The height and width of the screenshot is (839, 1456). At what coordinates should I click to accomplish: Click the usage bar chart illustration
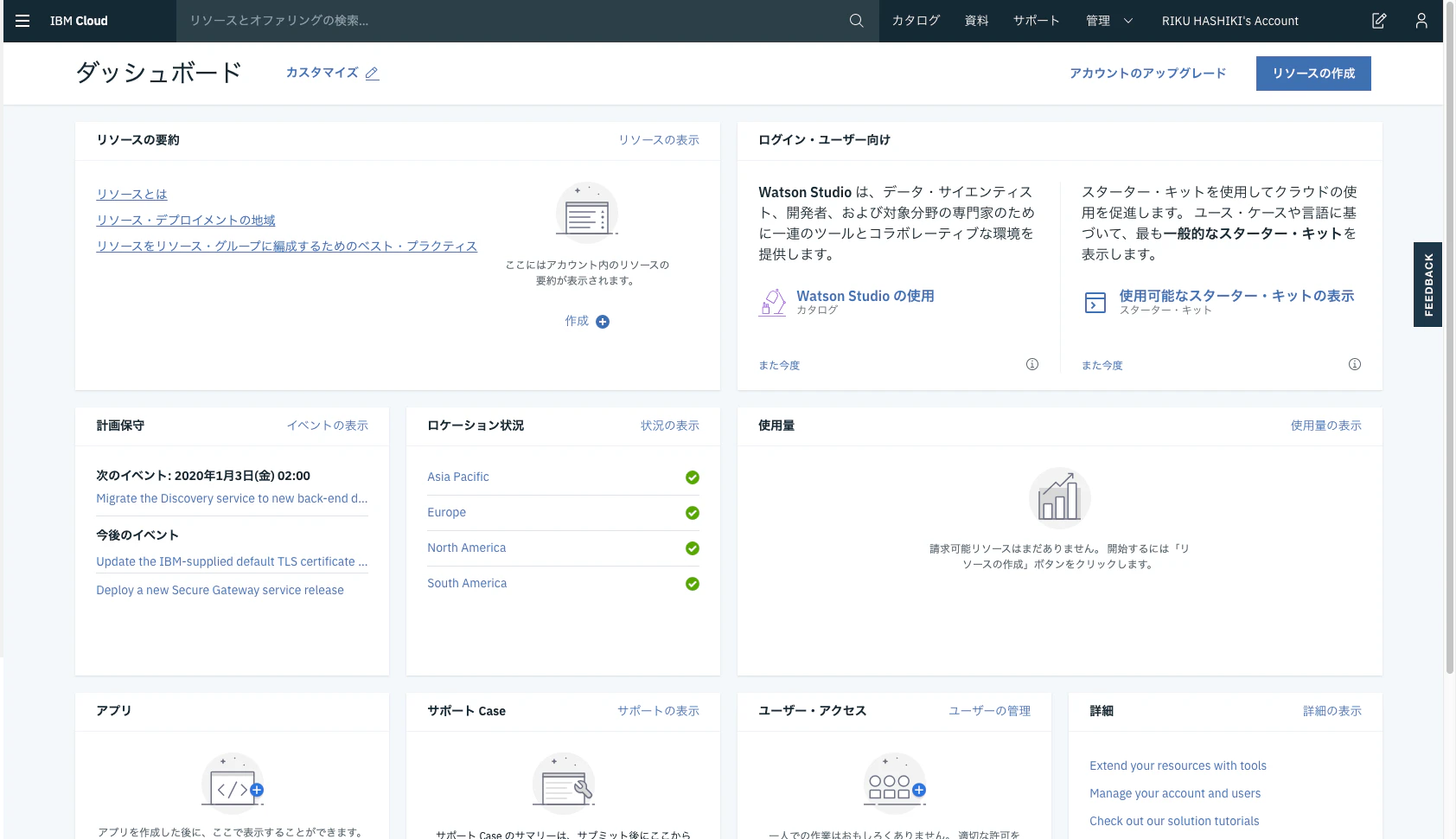tap(1060, 497)
